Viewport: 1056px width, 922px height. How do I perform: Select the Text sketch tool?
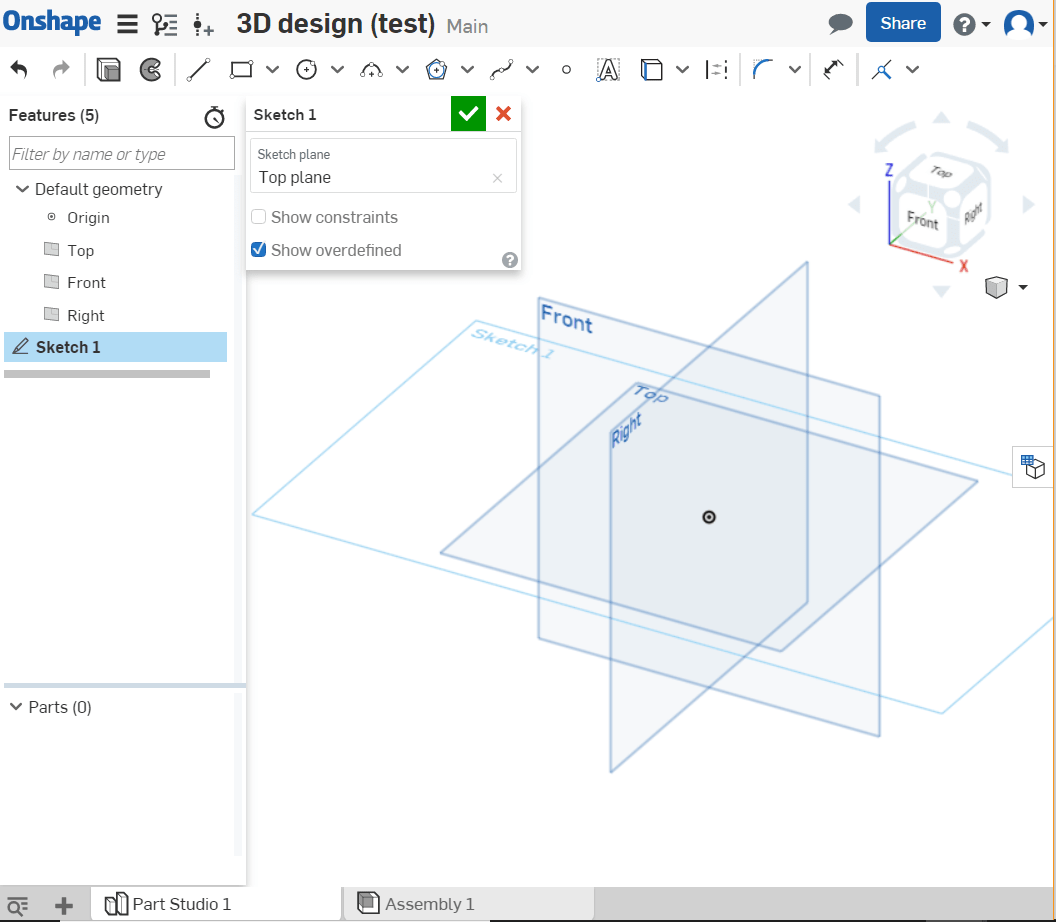click(608, 69)
